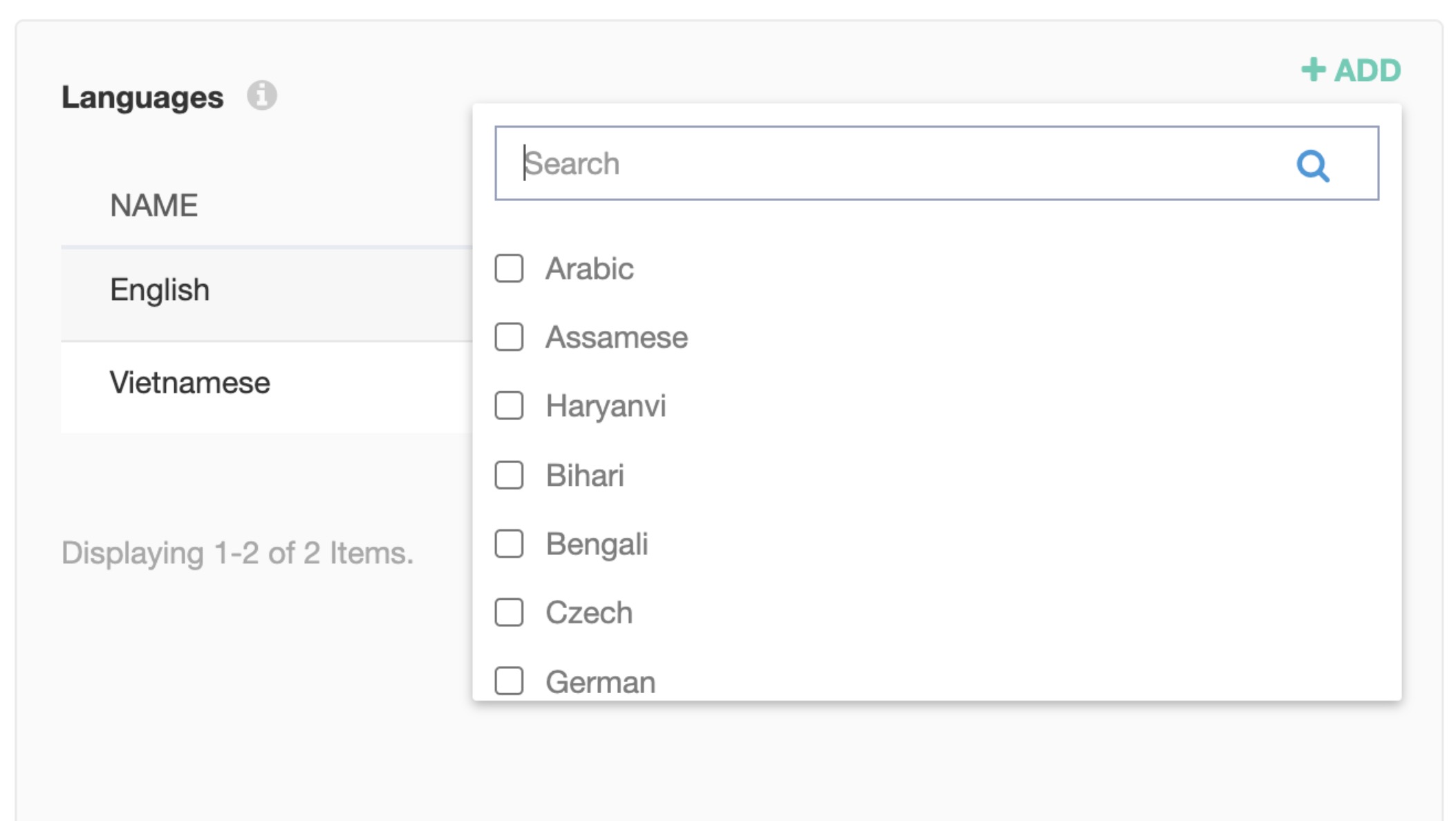Click into the Search input field
The image size is (1456, 821).
click(899, 164)
